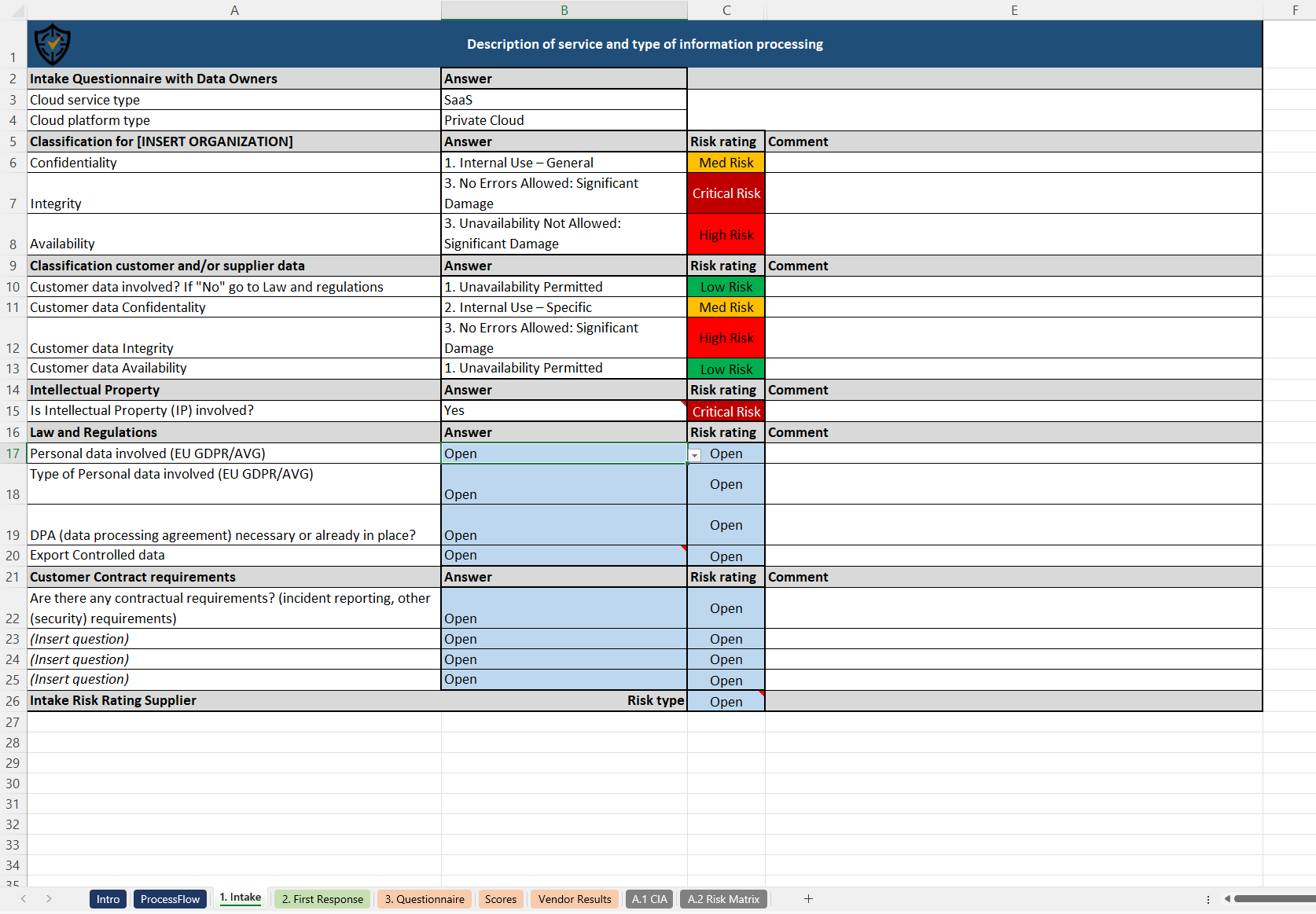
Task: Open the dropdown on the Personal data involved answer cell
Action: point(694,455)
